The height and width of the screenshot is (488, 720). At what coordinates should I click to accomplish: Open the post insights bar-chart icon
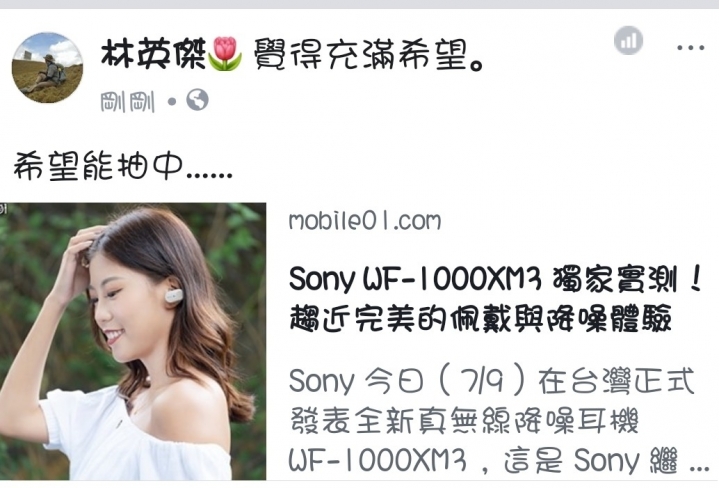(628, 40)
